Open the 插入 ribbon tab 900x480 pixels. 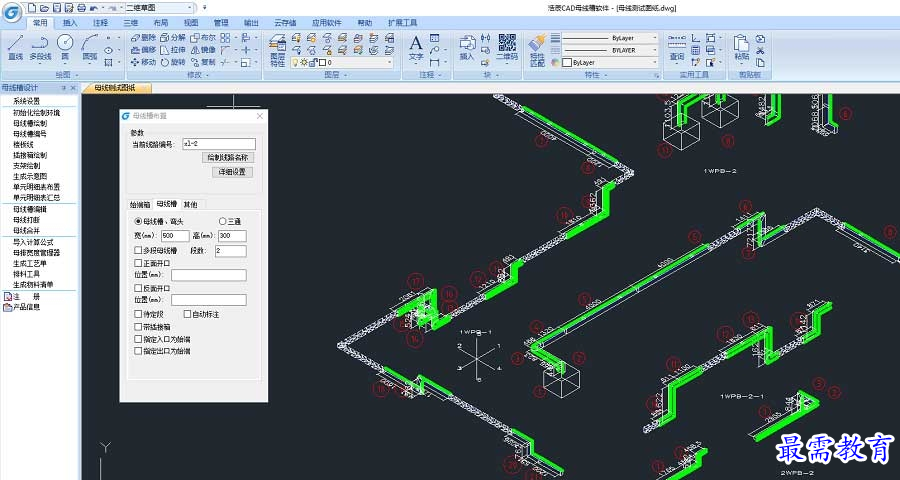coord(69,23)
